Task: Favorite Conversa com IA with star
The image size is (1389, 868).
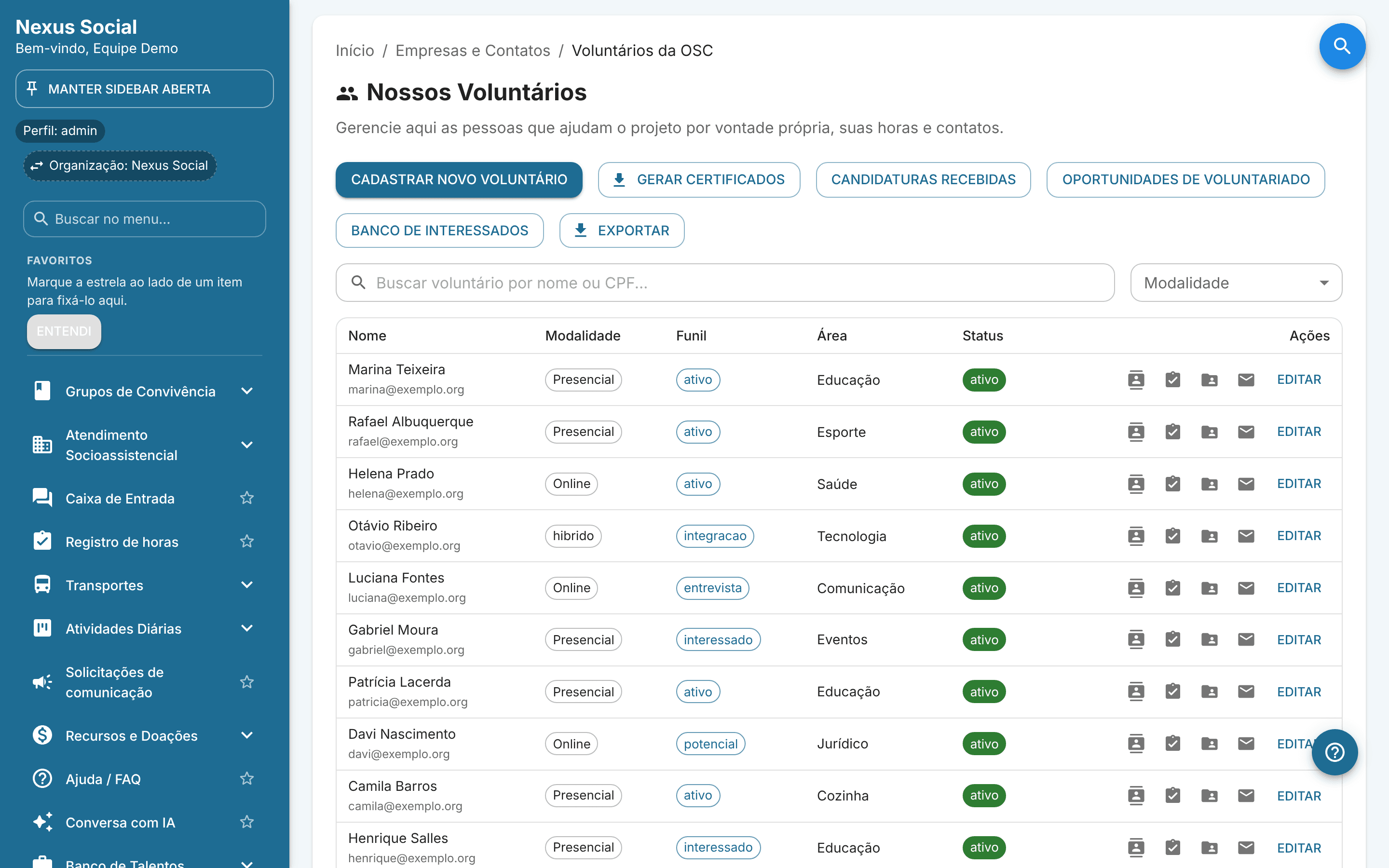Action: click(247, 822)
